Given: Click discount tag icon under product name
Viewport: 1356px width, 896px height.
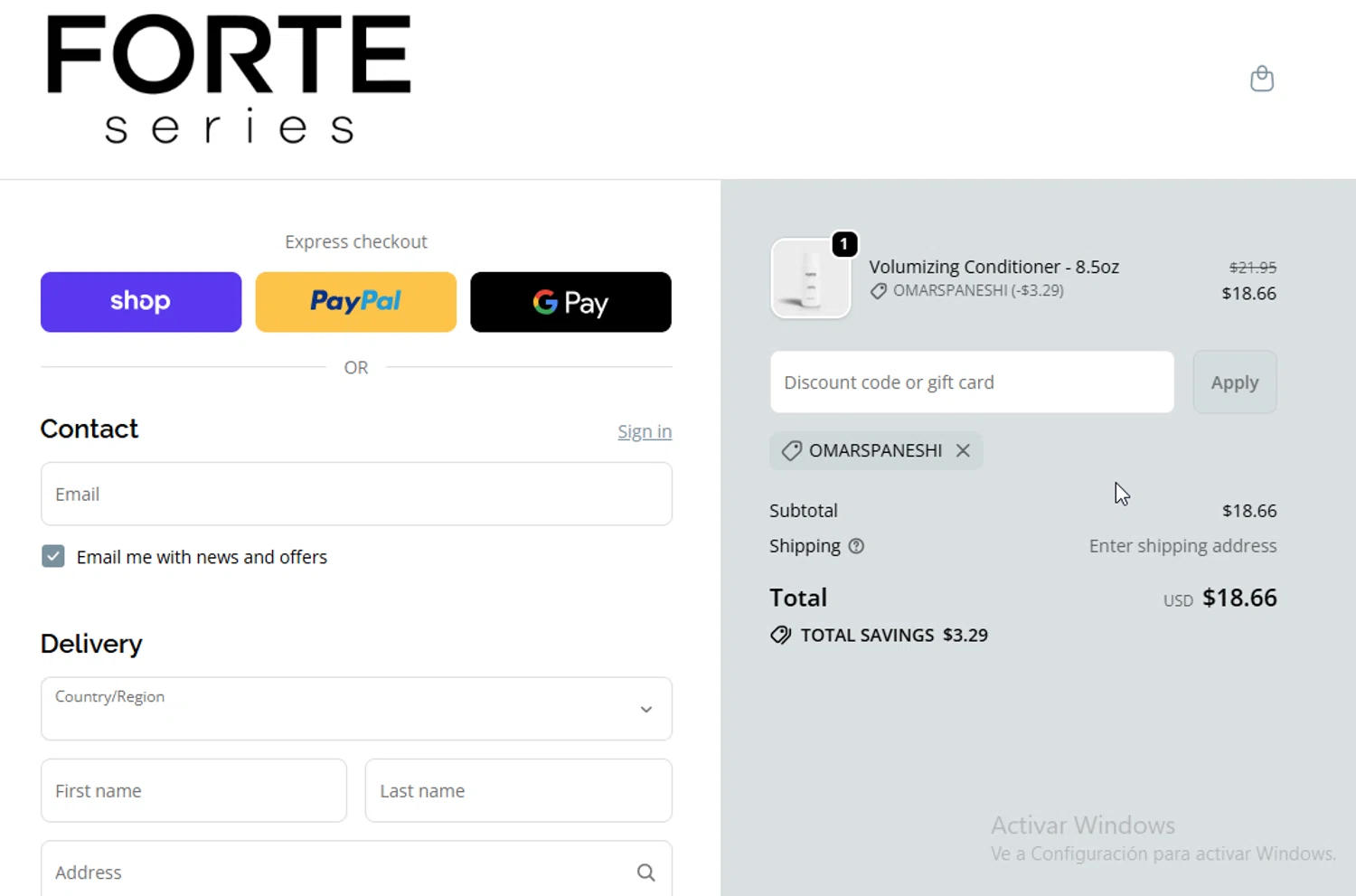Looking at the screenshot, I should 878,291.
